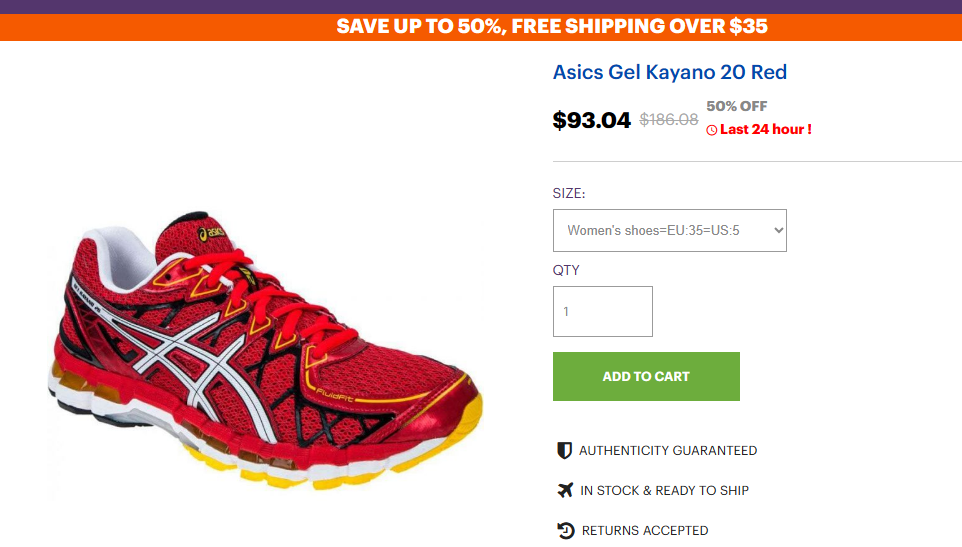
Task: Open the Asics Gel Kayano 20 Red title link
Action: coord(669,72)
